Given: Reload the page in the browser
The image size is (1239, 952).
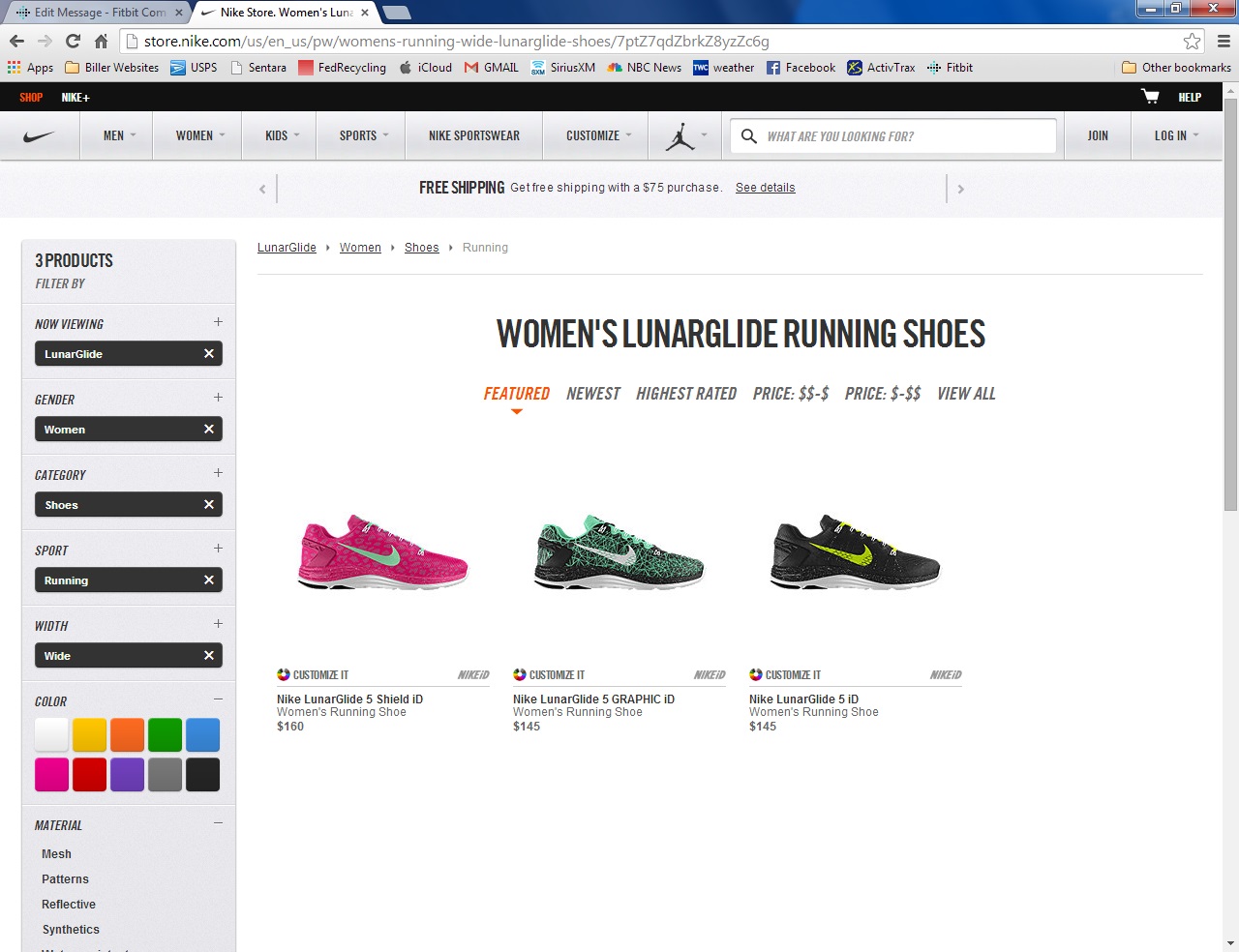Looking at the screenshot, I should click(73, 41).
